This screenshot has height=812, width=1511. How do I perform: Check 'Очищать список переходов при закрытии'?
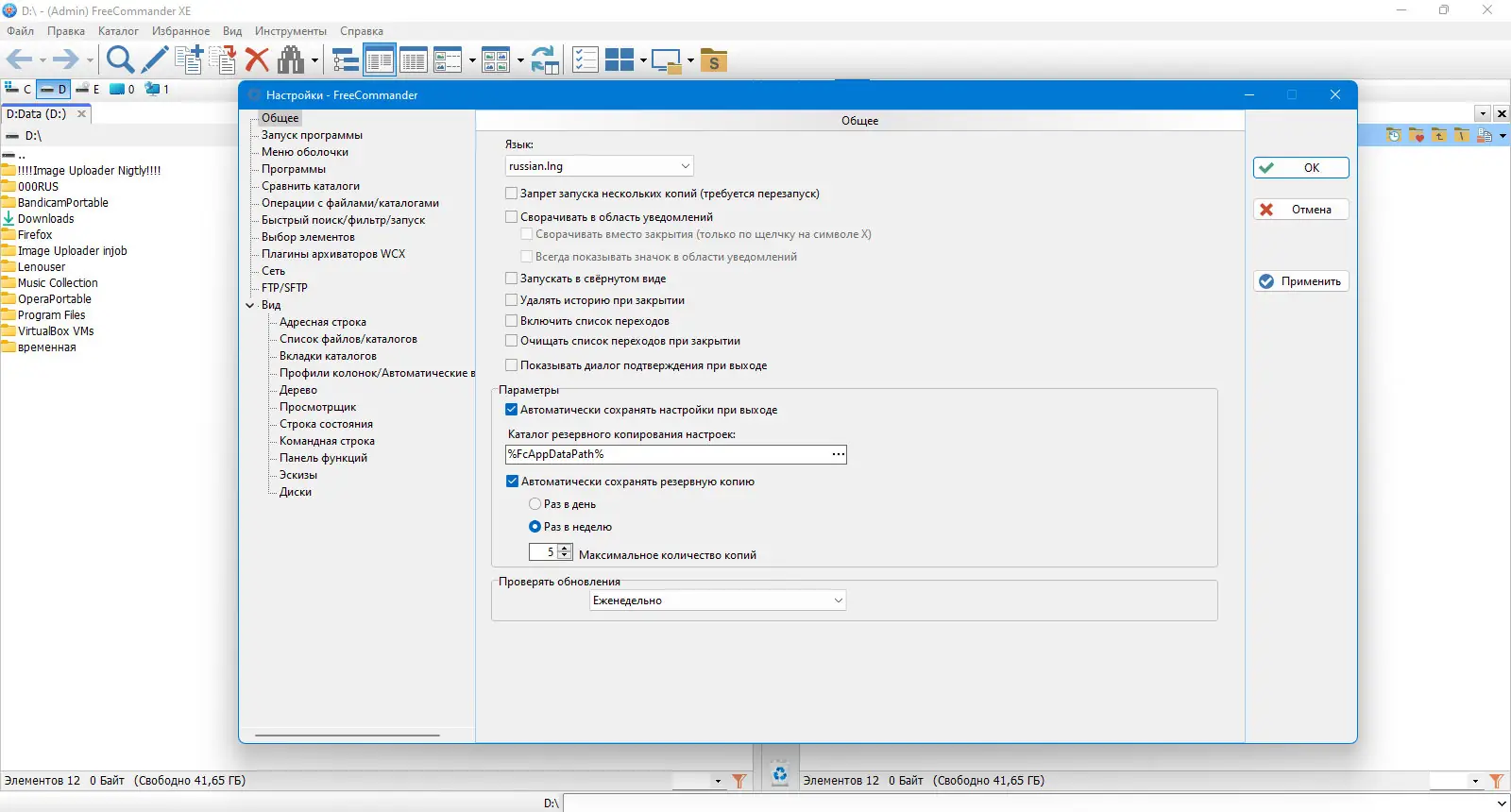(512, 341)
